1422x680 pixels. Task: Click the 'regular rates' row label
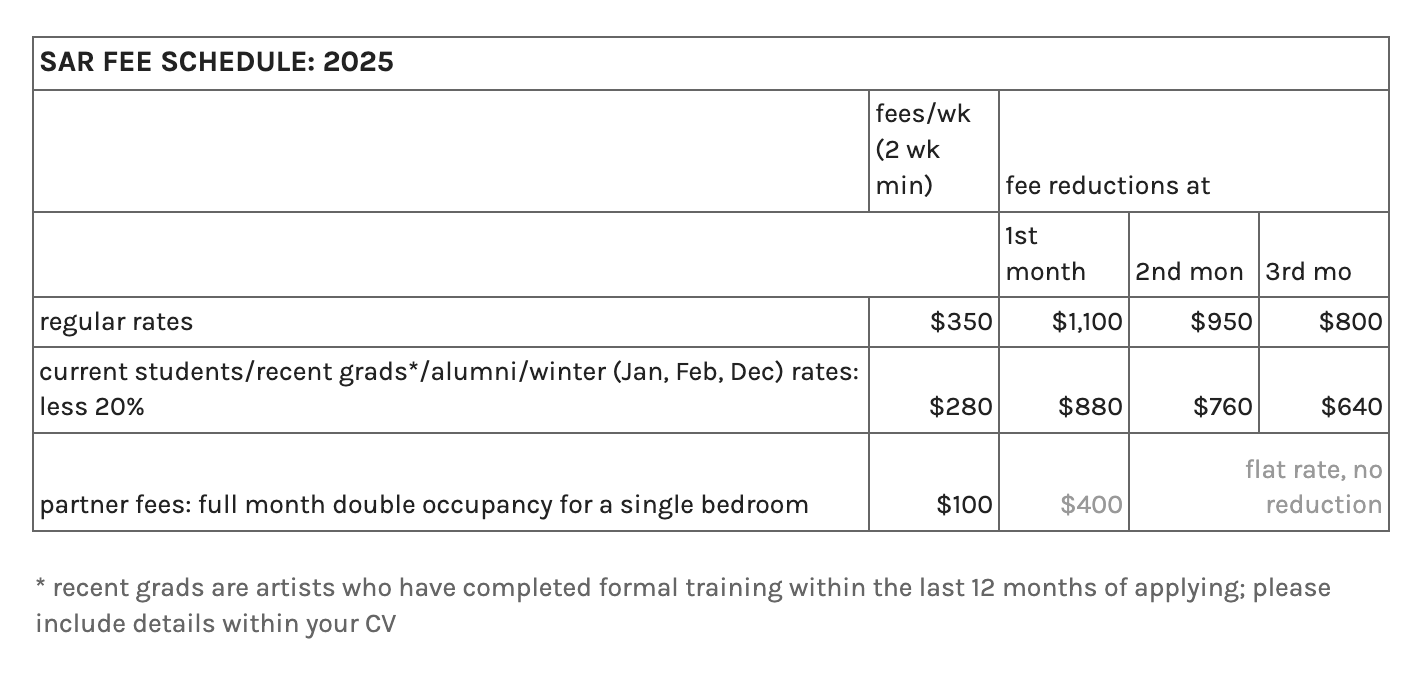(x=116, y=322)
